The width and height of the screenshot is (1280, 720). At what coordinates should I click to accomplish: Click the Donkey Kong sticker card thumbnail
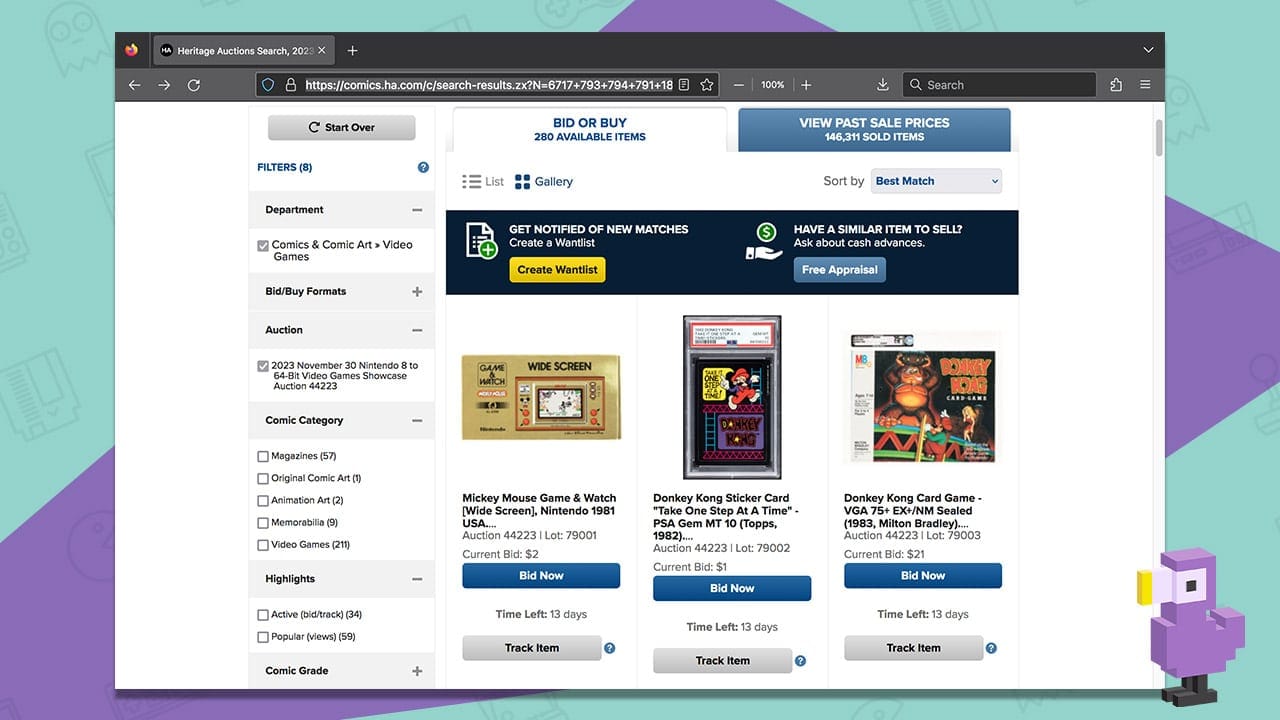732,397
